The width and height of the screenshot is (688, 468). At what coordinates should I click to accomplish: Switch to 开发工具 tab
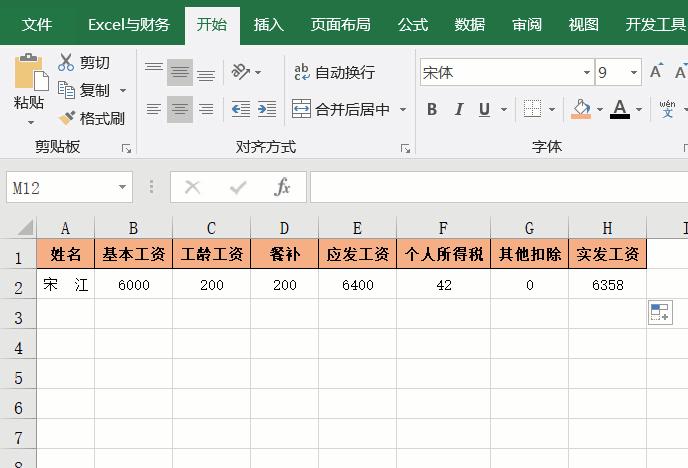(x=656, y=25)
